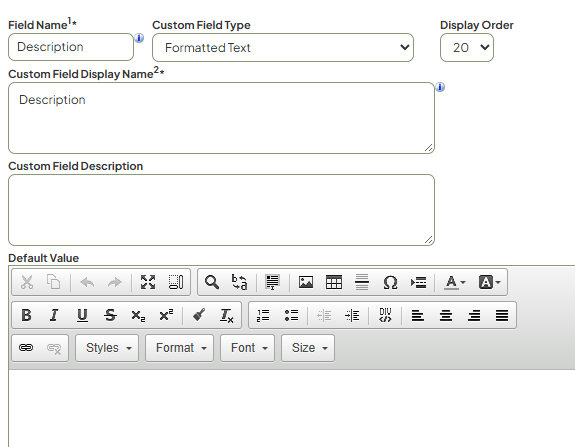Redo the last edit
Screen dimensions: 575x447
[115, 282]
